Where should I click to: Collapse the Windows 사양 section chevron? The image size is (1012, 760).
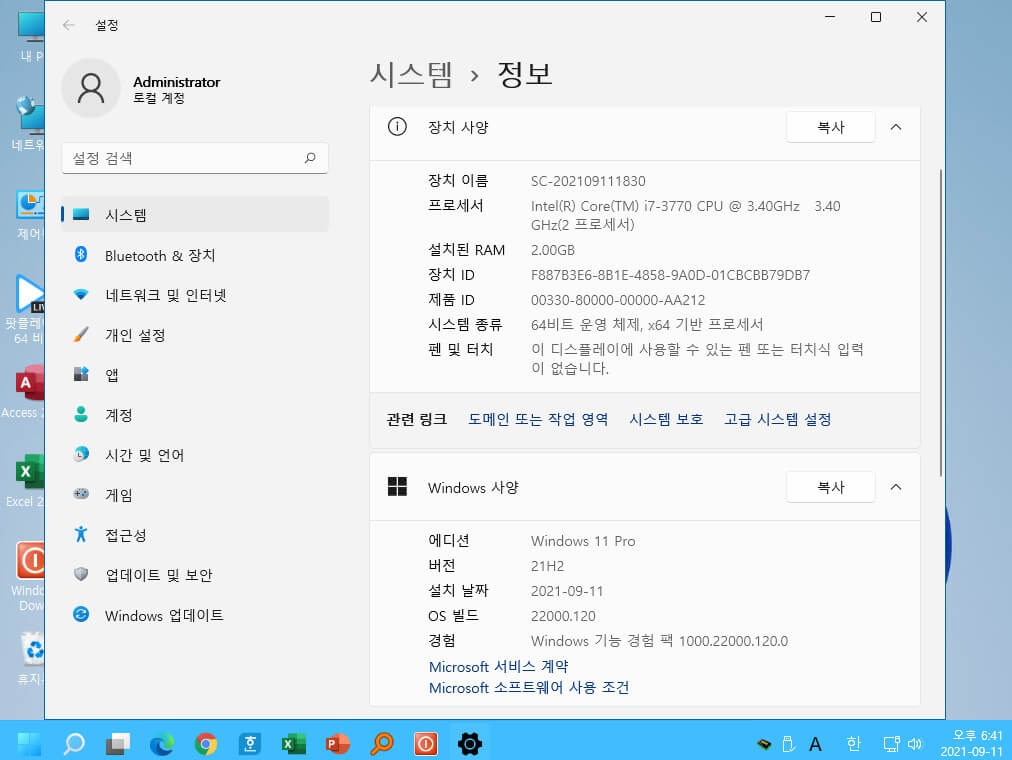(x=896, y=487)
